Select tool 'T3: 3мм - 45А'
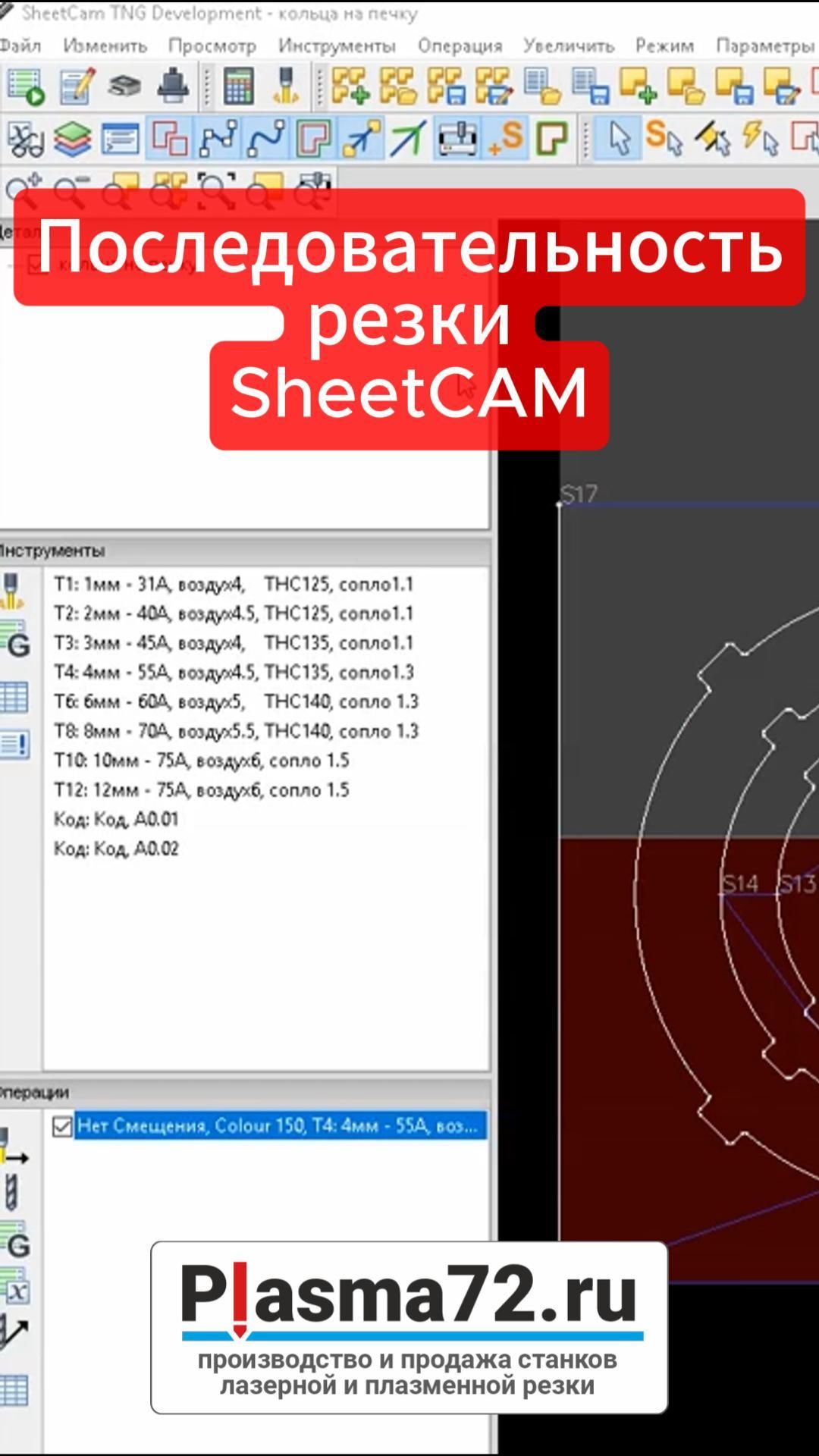The width and height of the screenshot is (819, 1456). click(x=234, y=642)
